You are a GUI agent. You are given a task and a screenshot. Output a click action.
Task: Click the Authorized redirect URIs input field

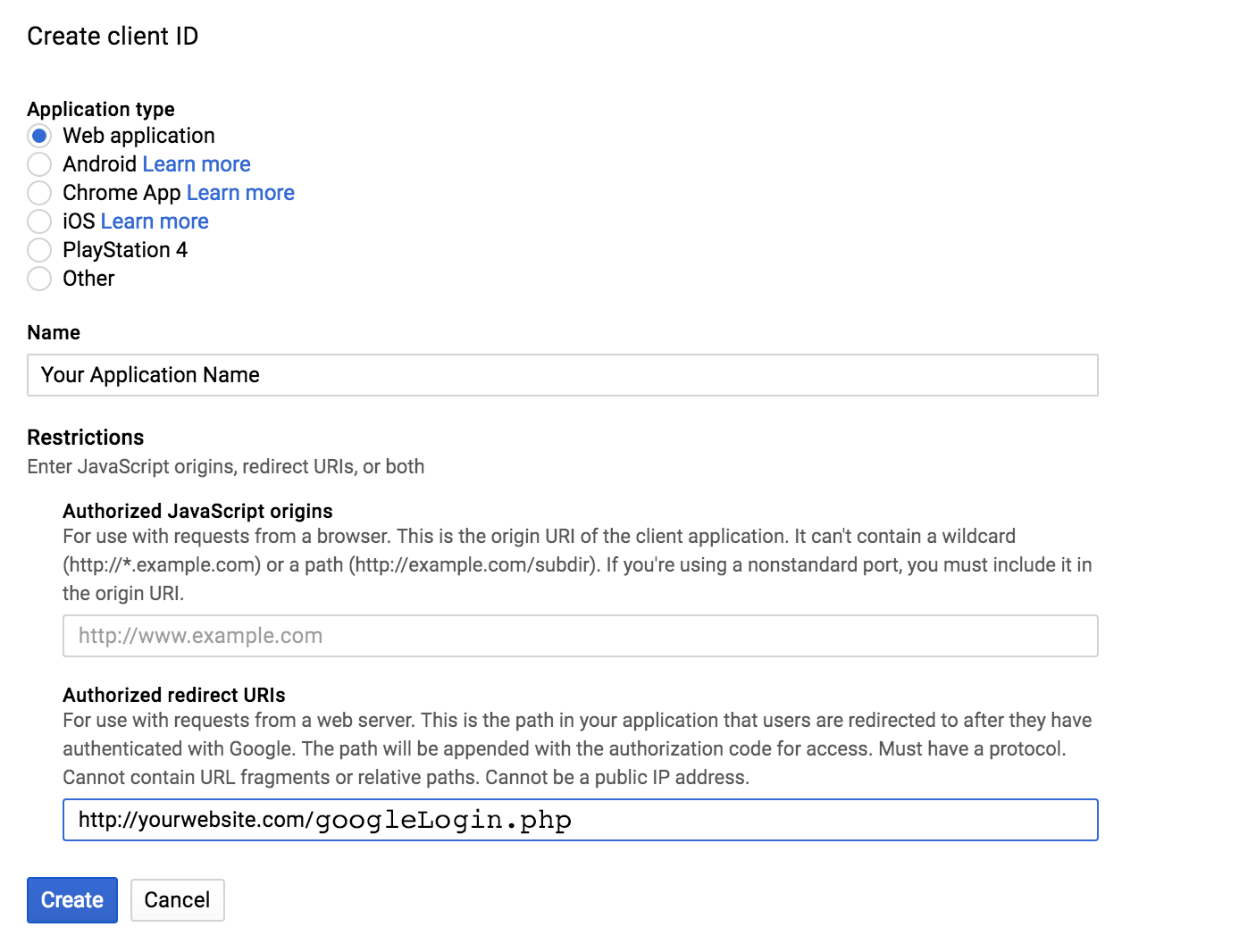point(580,820)
